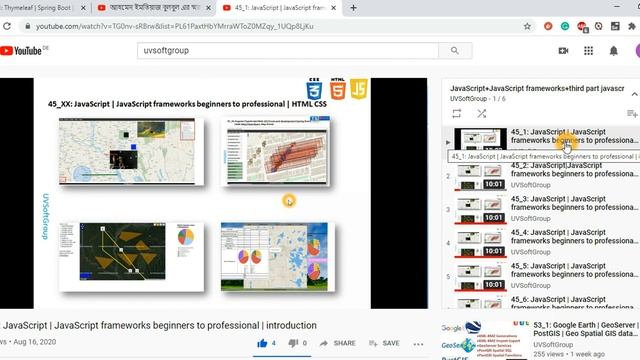
Task: Open the UVSoftGroup playlist channel link
Action: tap(468, 99)
